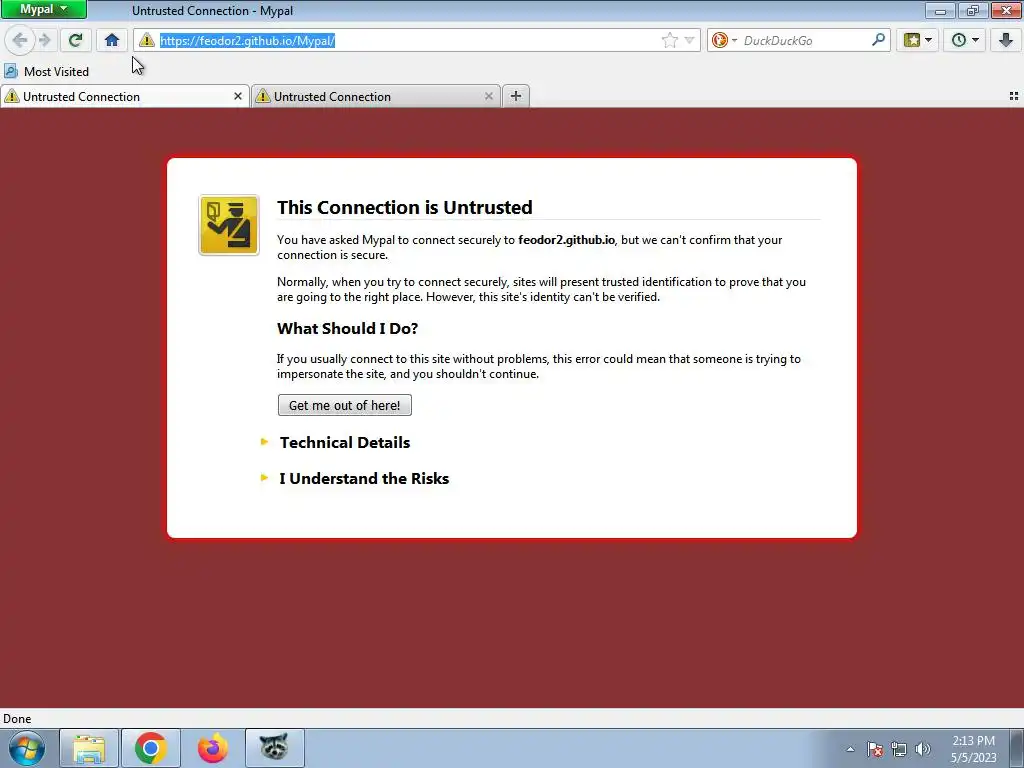The width and height of the screenshot is (1024, 768).
Task: Launch Google Chrome from taskbar
Action: point(151,748)
